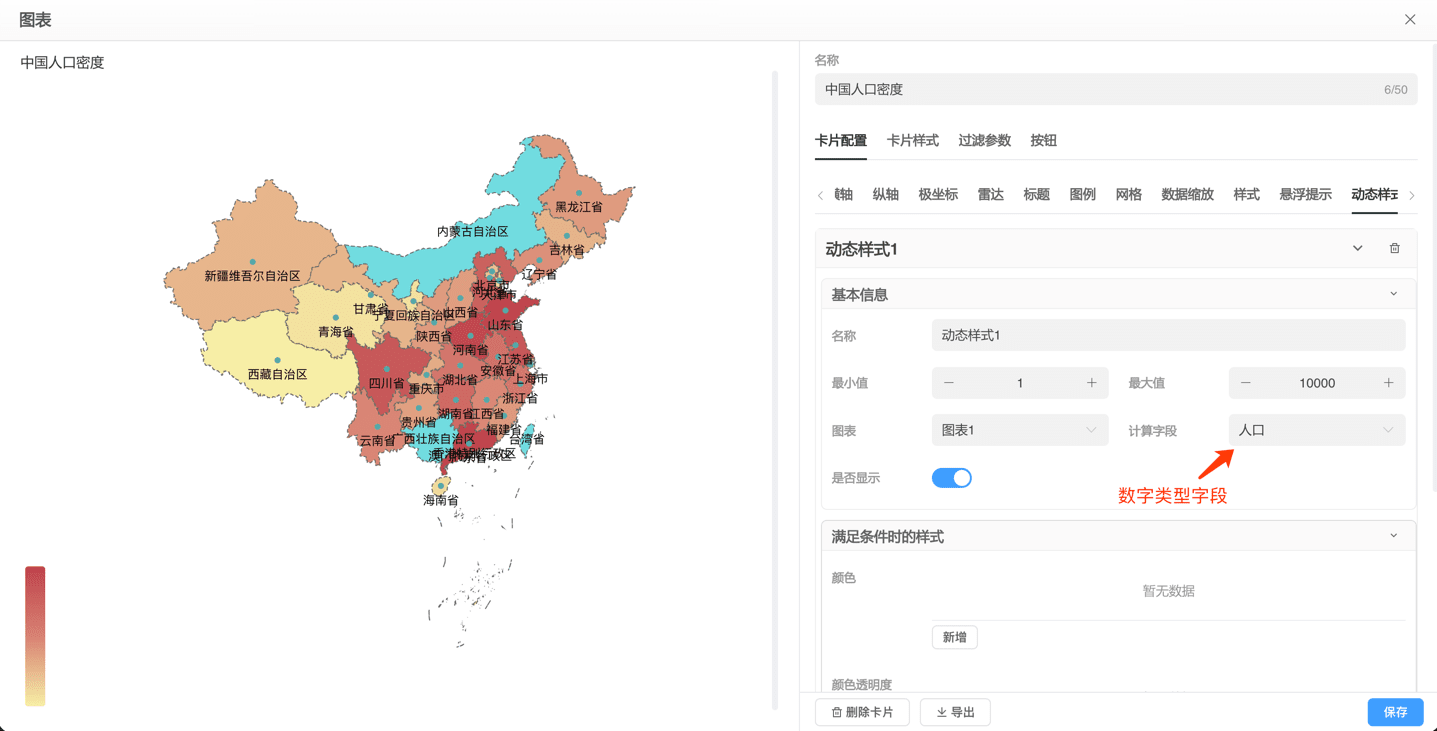Click the 新增 button under 颜色

[x=954, y=636]
